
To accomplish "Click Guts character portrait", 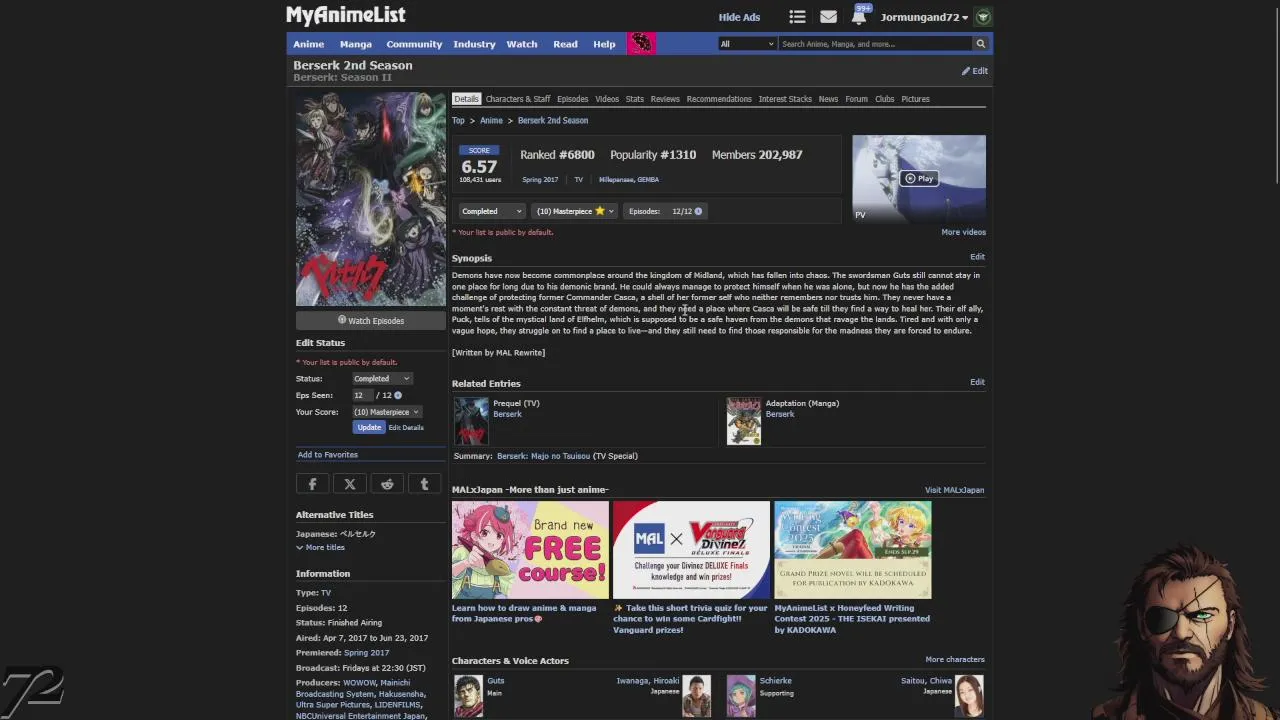I will click(x=468, y=696).
